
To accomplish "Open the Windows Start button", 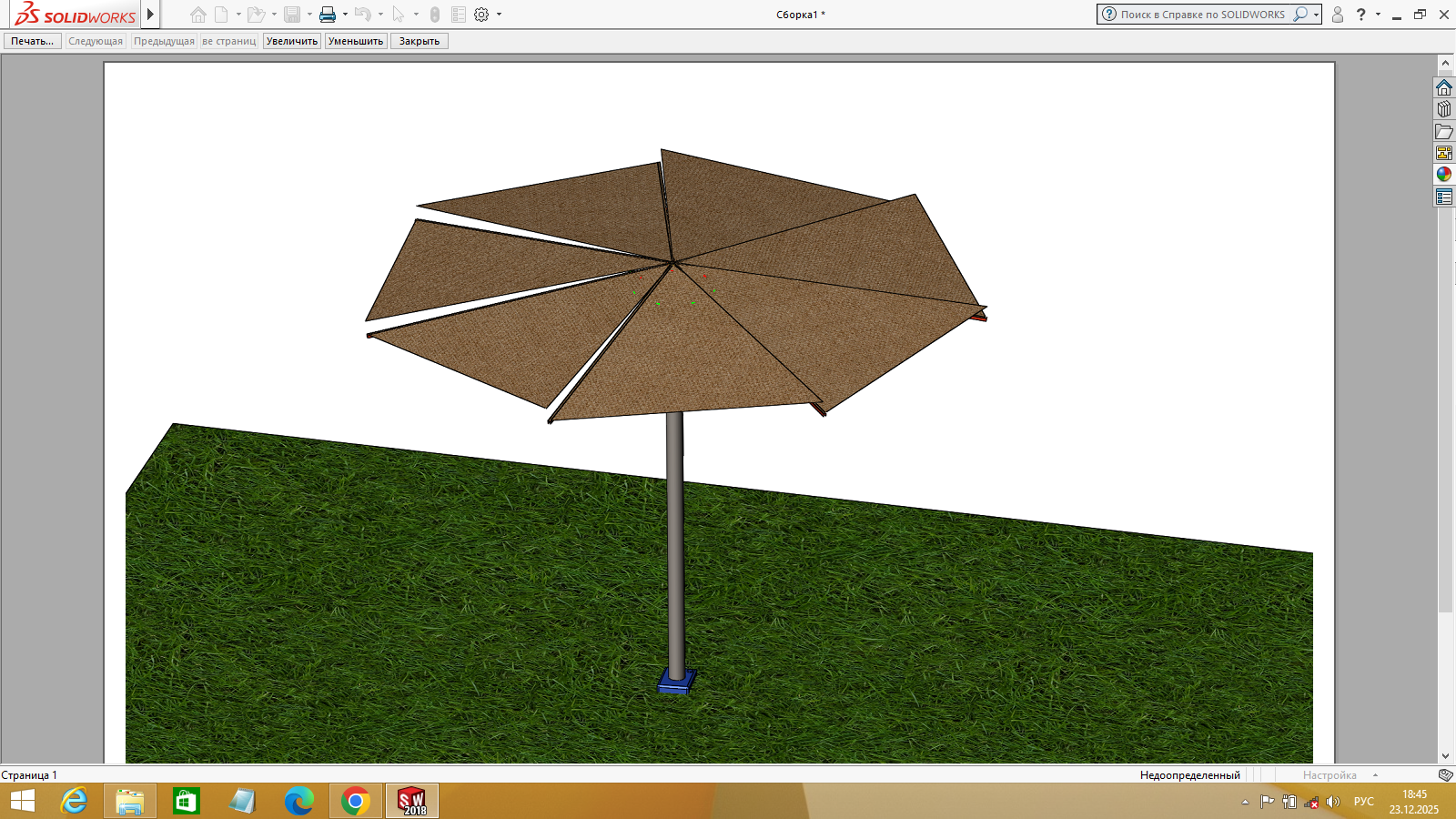I will (x=23, y=802).
